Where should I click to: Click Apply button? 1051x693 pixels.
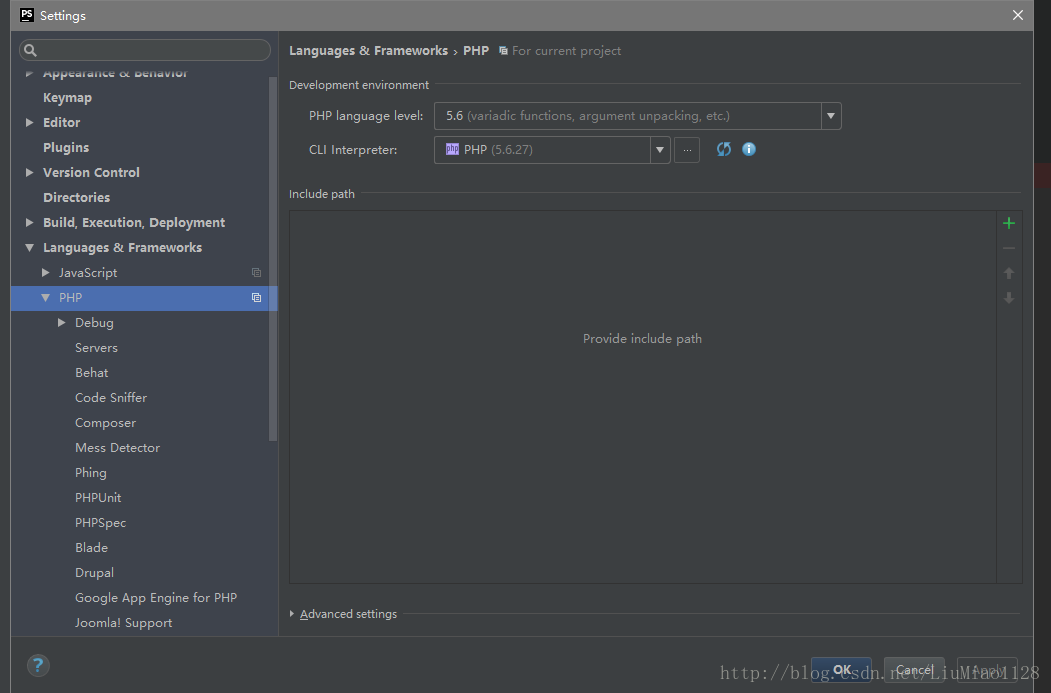[987, 670]
